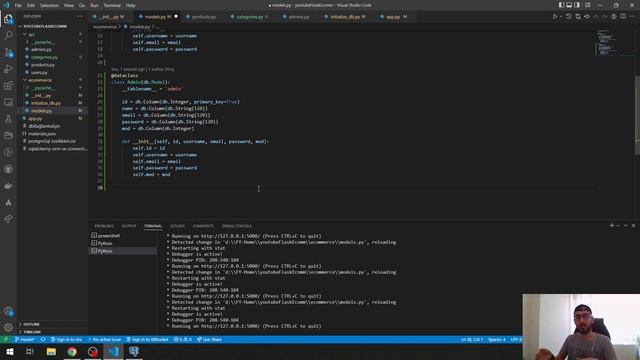The height and width of the screenshot is (360, 640).
Task: Open the Testing flask view
Action: [8, 119]
